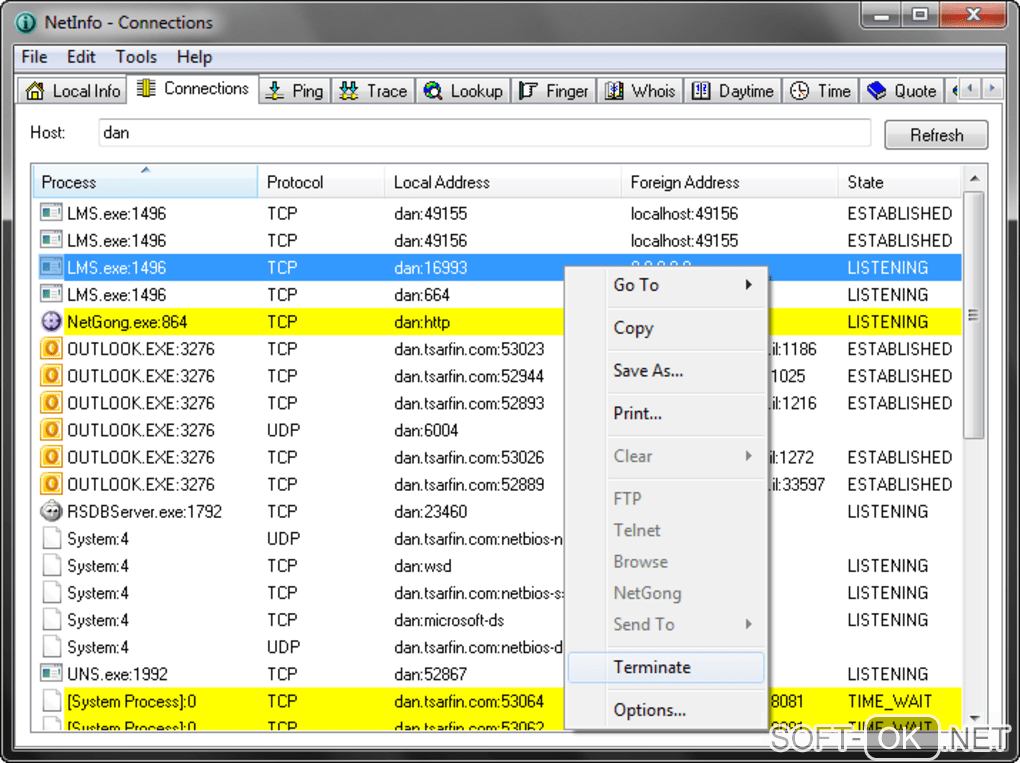This screenshot has width=1020, height=763.
Task: Sort by Local Address column header
Action: tap(502, 181)
